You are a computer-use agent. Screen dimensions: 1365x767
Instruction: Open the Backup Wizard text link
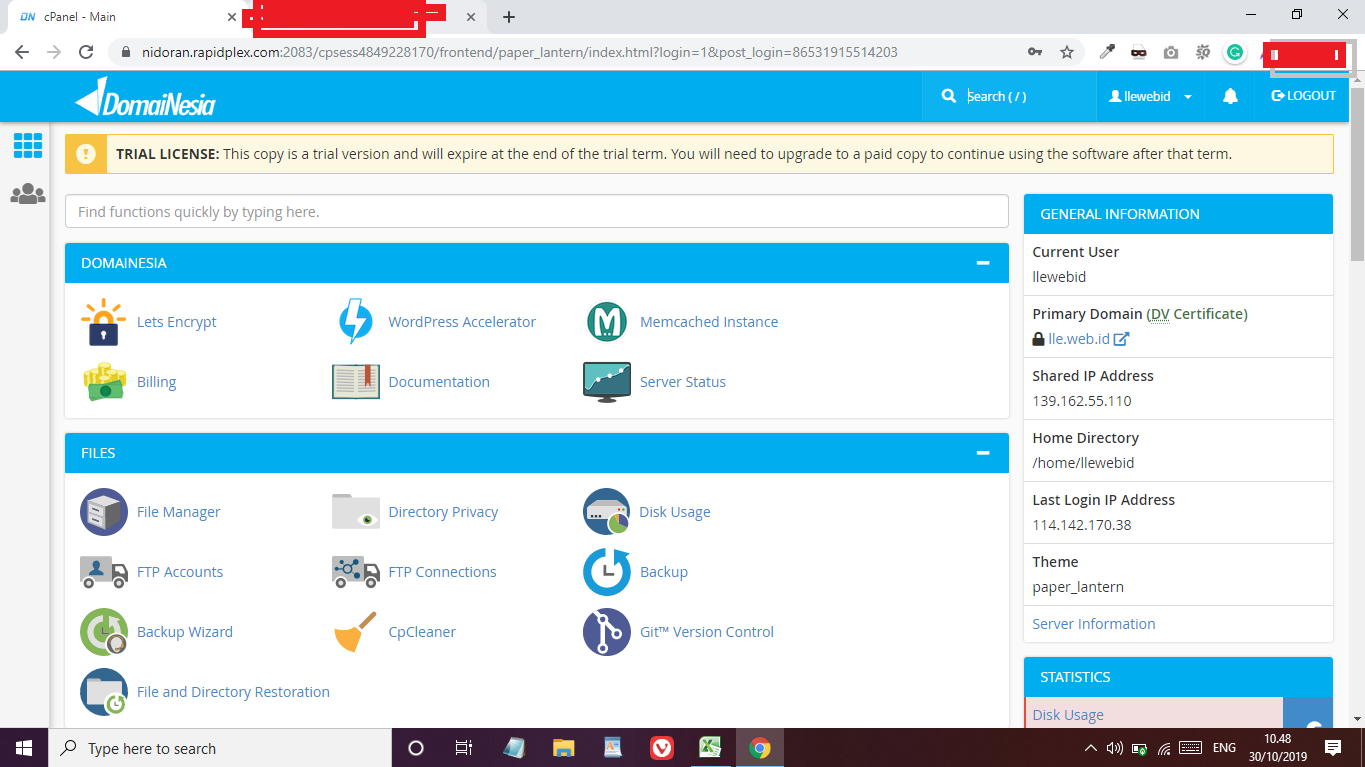(x=185, y=632)
